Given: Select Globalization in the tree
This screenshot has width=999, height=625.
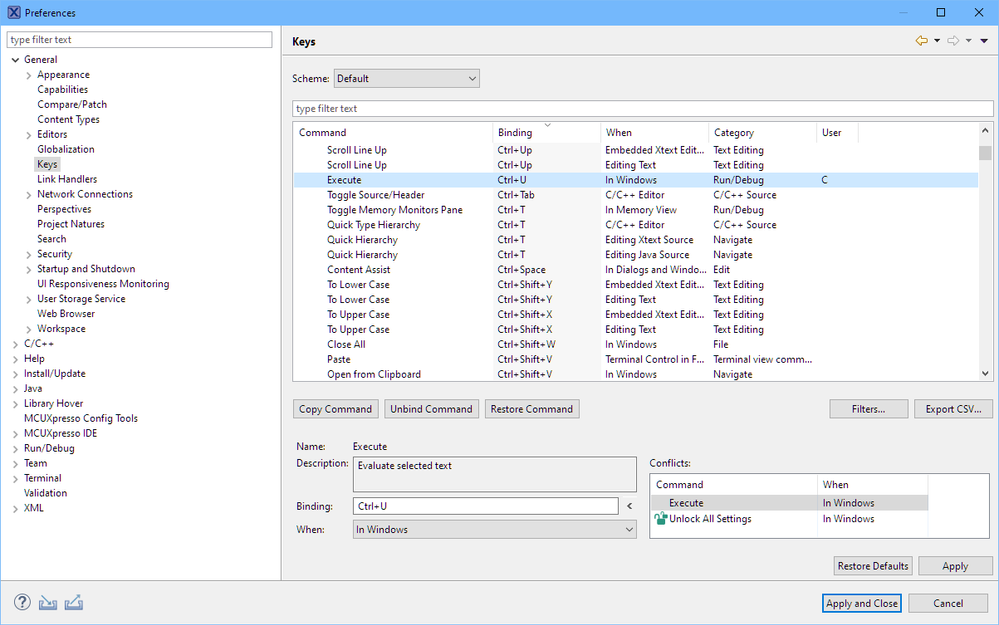Looking at the screenshot, I should tap(66, 149).
